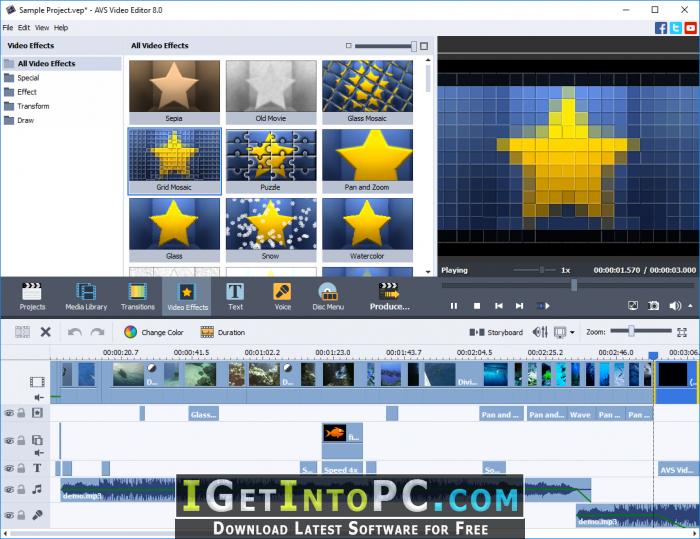
Task: Open the File menu
Action: click(x=8, y=28)
